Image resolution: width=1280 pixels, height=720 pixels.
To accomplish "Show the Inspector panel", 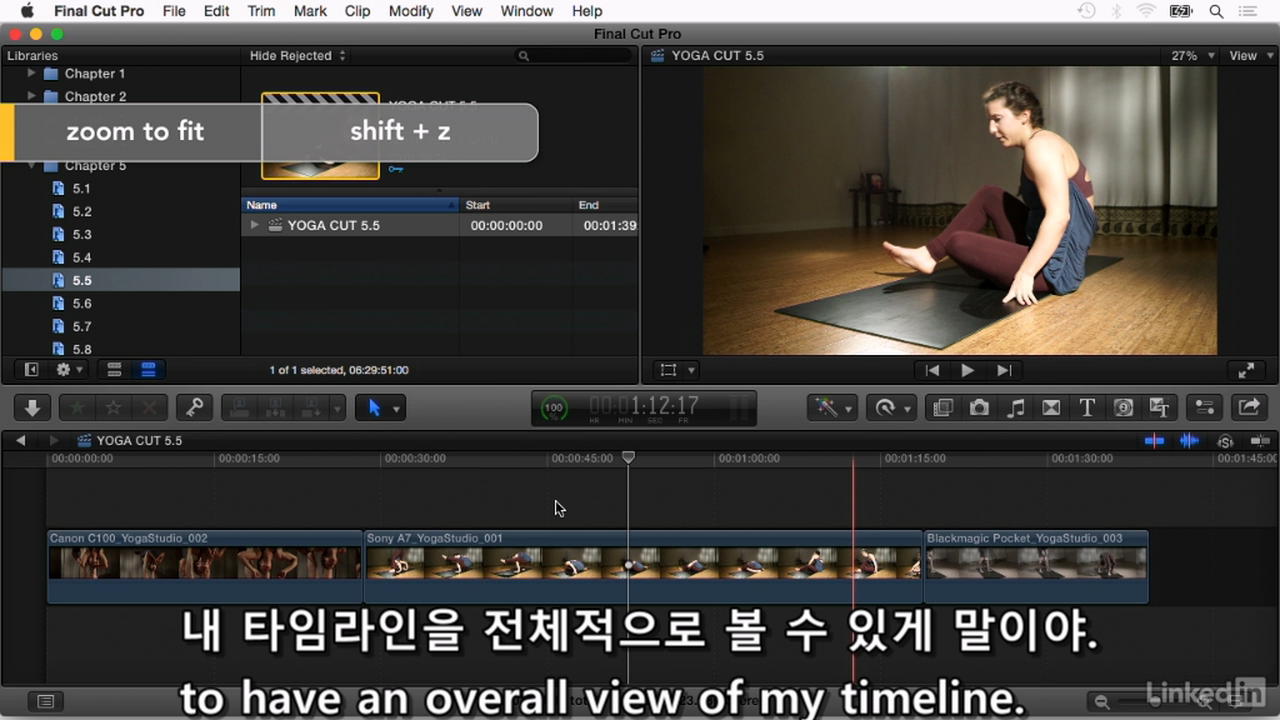I will (1205, 407).
